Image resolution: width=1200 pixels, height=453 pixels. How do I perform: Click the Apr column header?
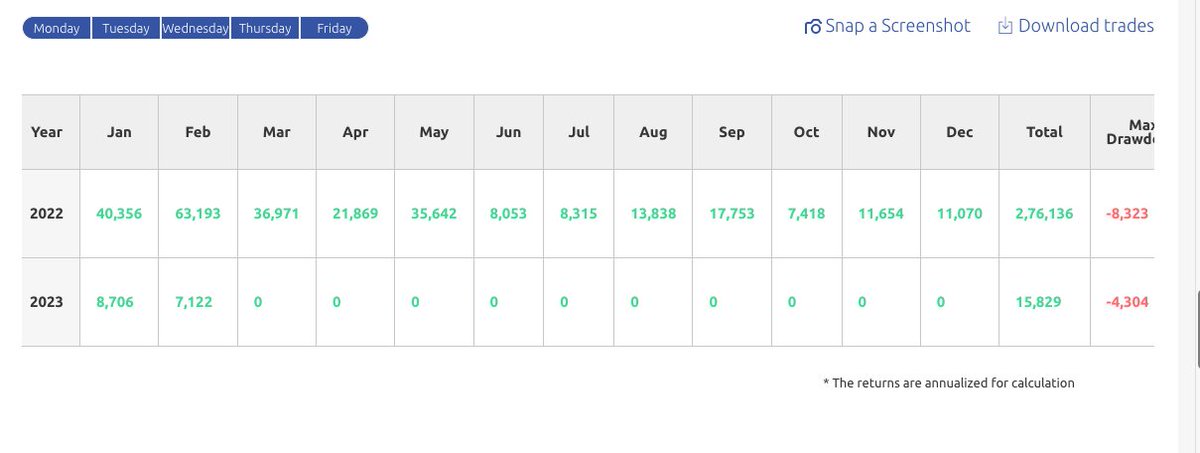tap(355, 132)
